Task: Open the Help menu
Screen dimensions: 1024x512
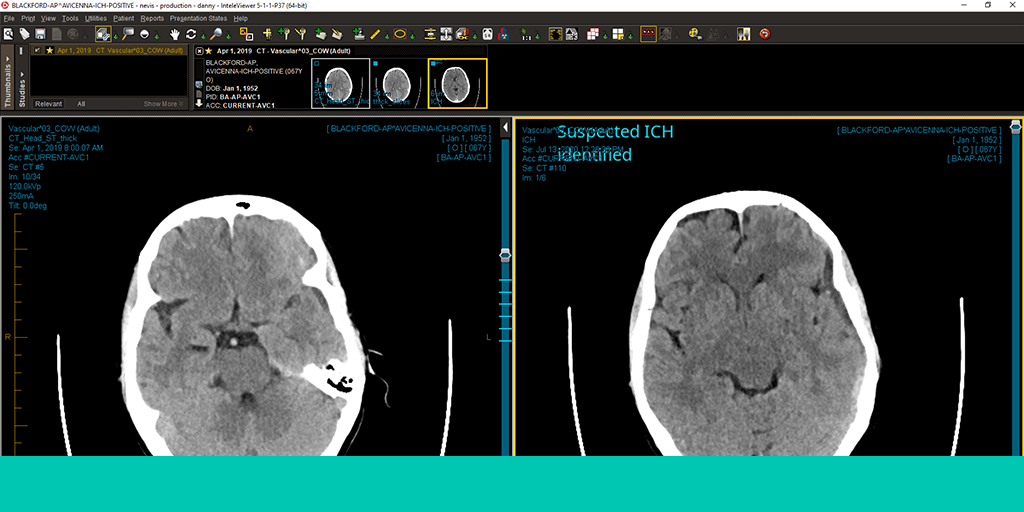Action: click(240, 18)
